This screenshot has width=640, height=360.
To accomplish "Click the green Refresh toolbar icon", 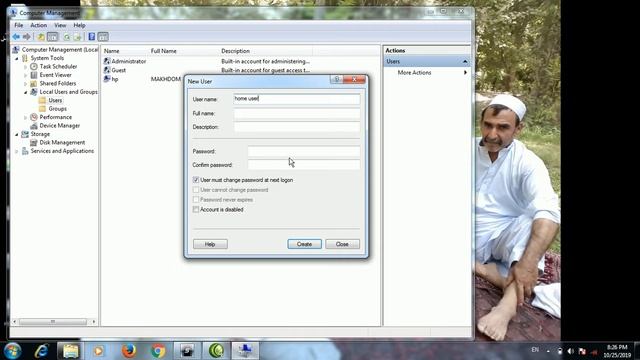I will pyautogui.click(x=67, y=37).
